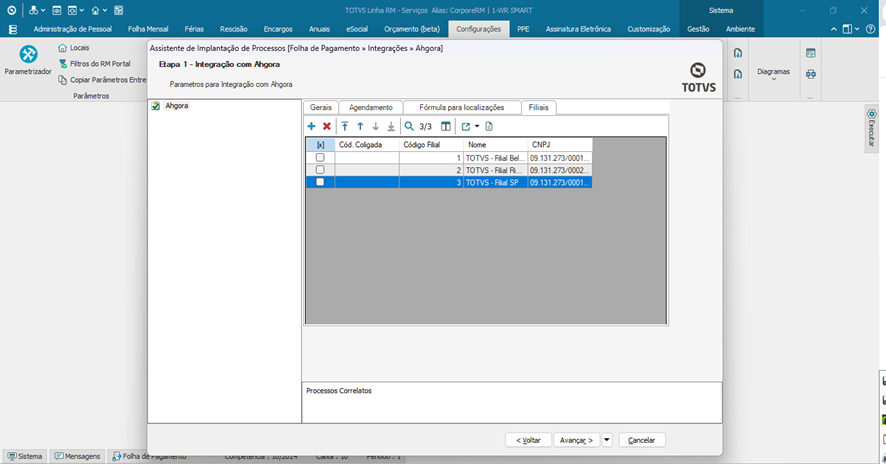The height and width of the screenshot is (464, 886).
Task: Add a new filial with plus icon
Action: point(311,127)
